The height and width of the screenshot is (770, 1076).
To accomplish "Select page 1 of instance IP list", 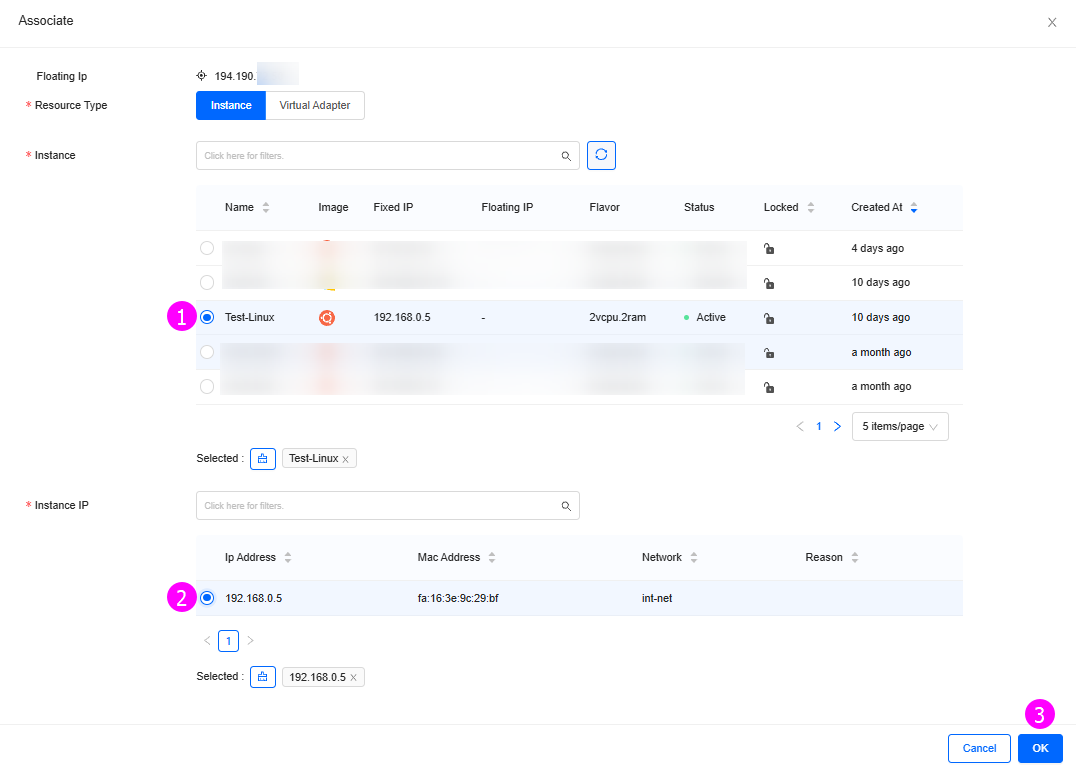I will 229,640.
